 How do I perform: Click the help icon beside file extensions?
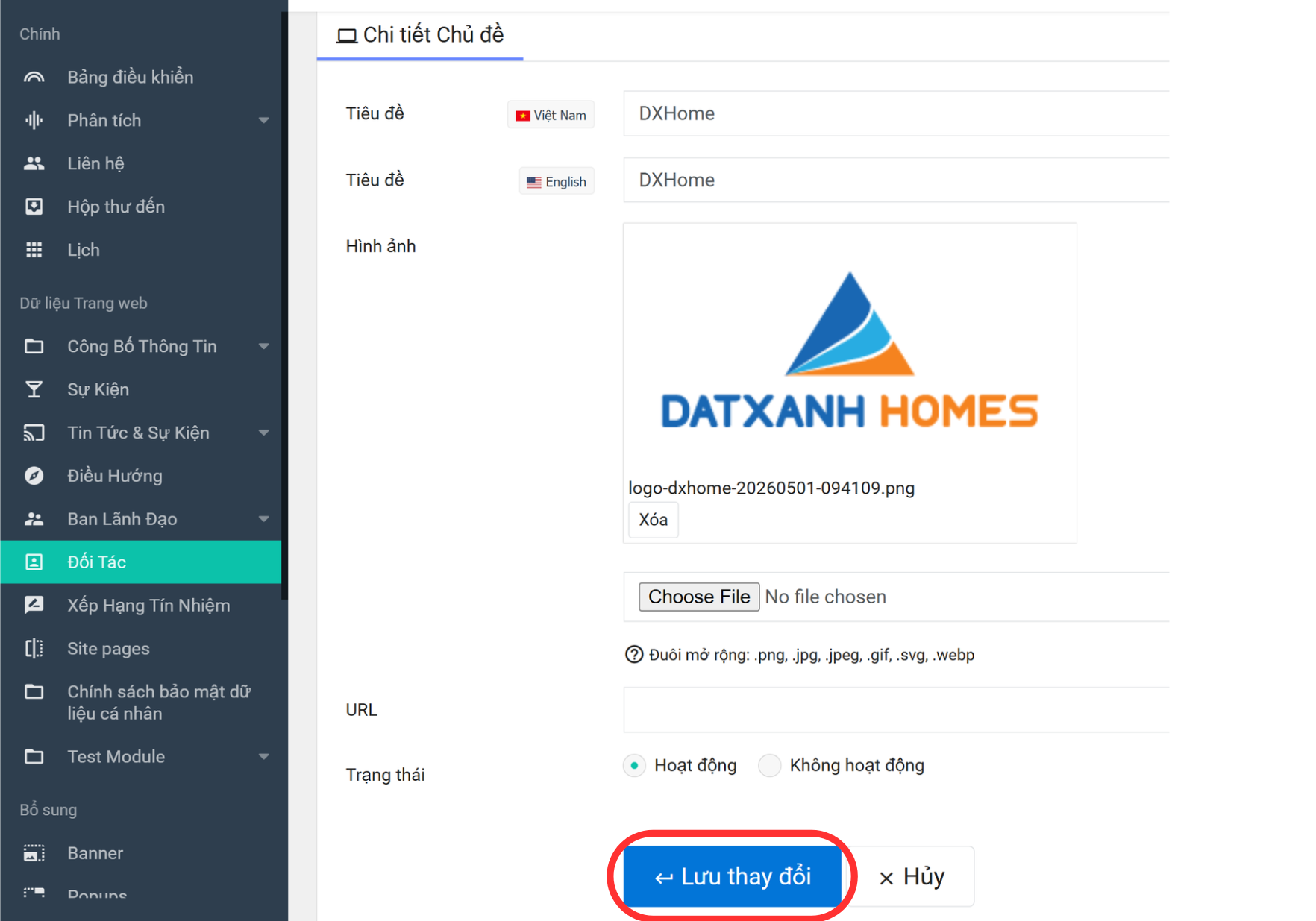tap(633, 655)
